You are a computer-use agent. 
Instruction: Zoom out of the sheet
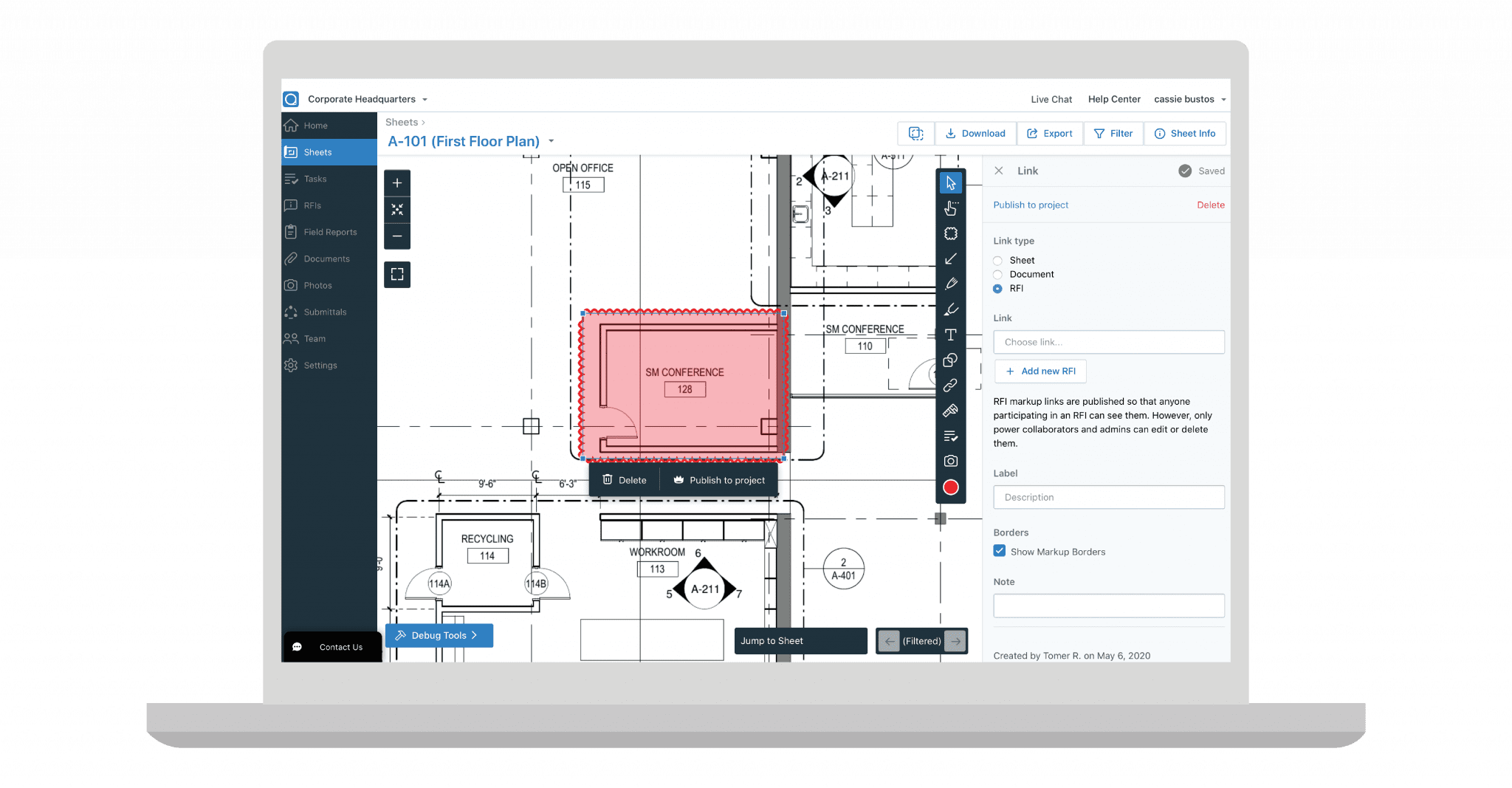[397, 236]
